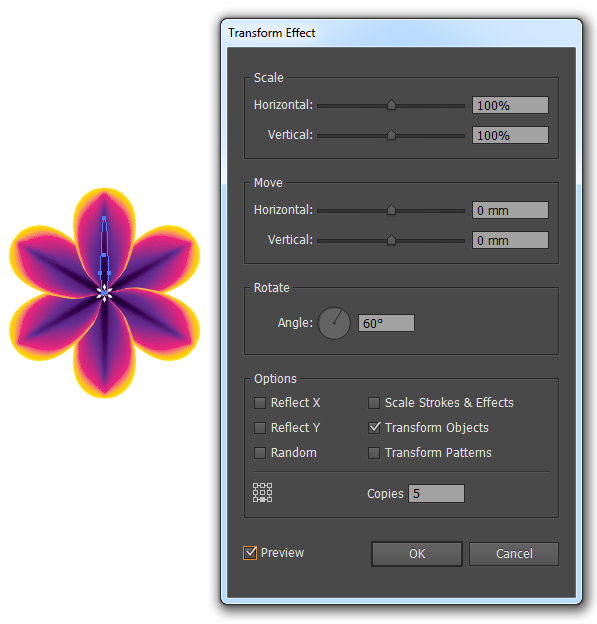Toggle the Random option checkbox
Viewport: 597px width, 624px height.
click(x=260, y=453)
